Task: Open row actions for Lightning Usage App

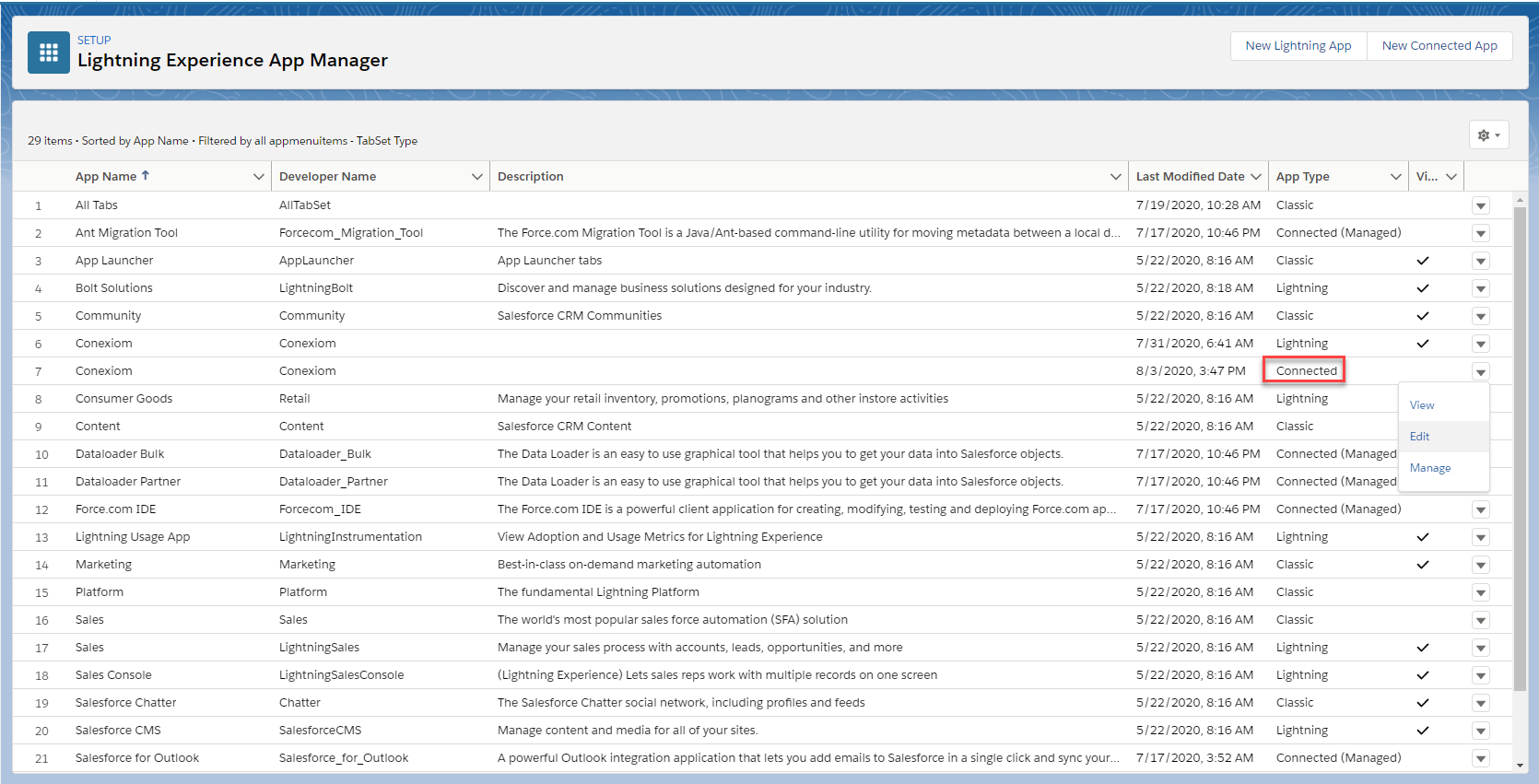Action: (1480, 537)
